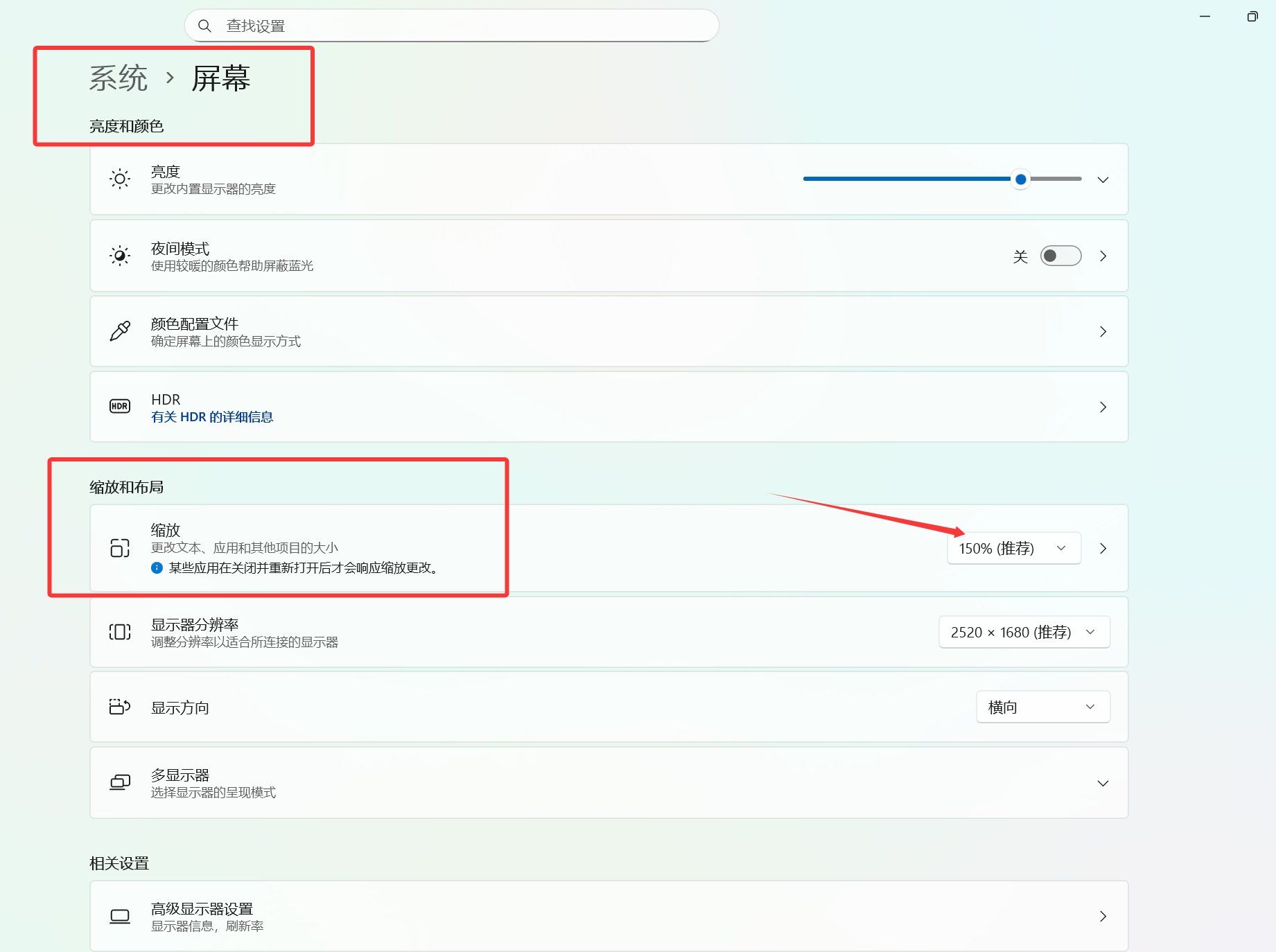1276x952 pixels.
Task: Select 系统 in the breadcrumb
Action: click(119, 78)
